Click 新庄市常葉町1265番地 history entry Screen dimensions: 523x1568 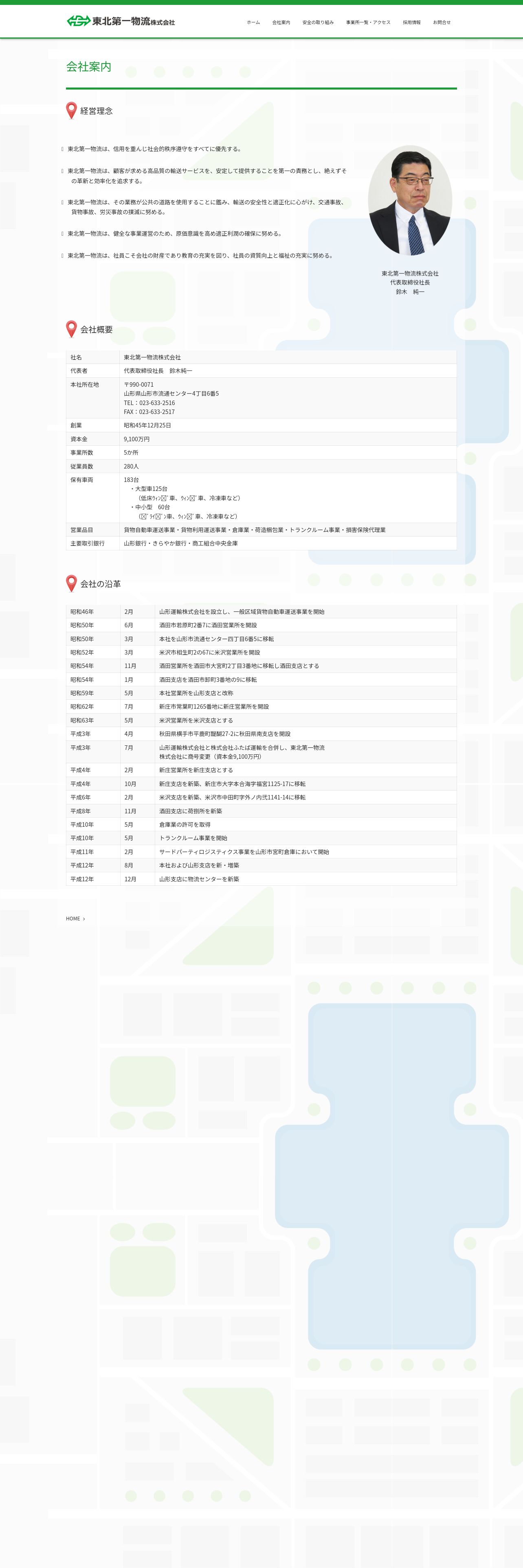[214, 707]
